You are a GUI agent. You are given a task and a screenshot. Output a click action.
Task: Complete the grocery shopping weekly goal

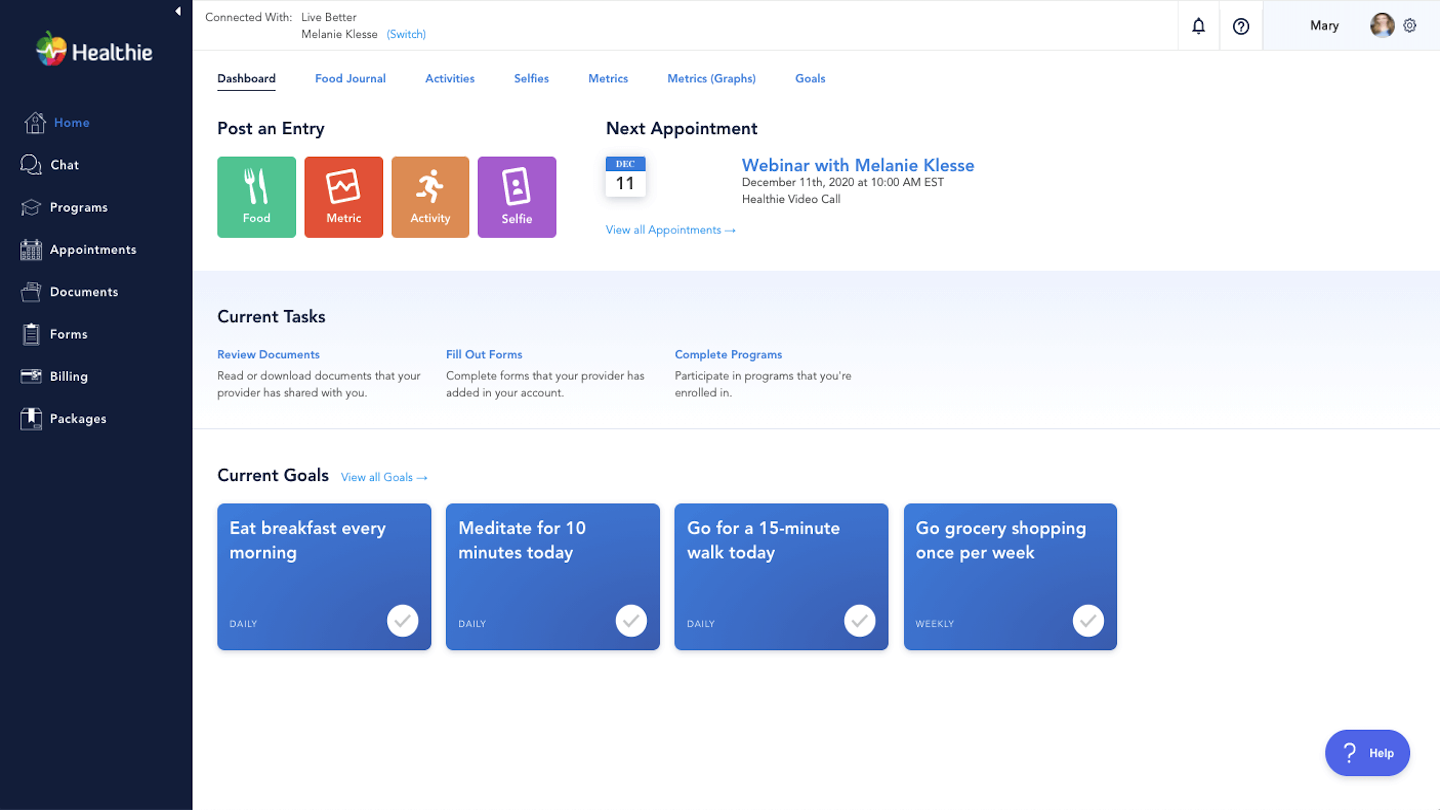click(x=1088, y=620)
